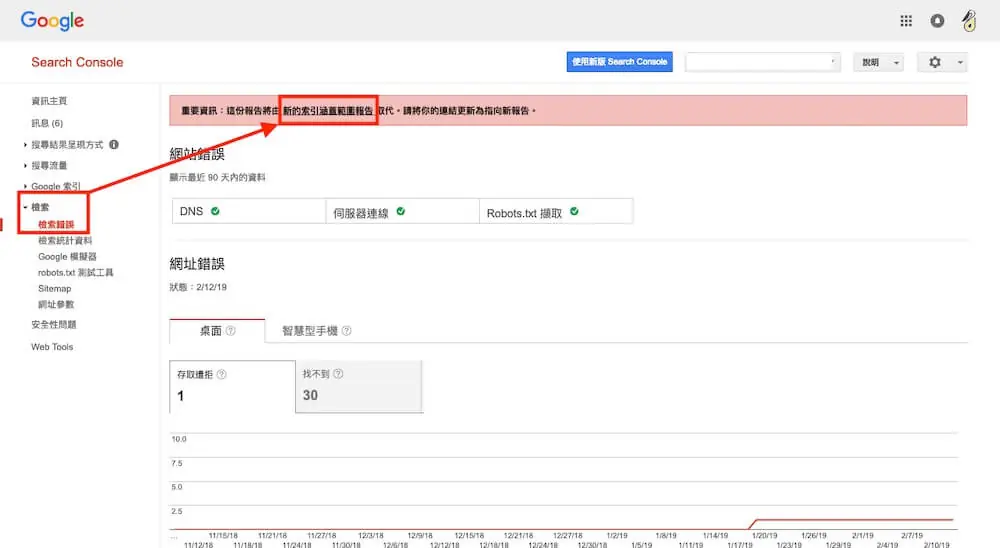Switch to the 智慧型手機 tab
The image size is (1000, 548).
pos(316,330)
